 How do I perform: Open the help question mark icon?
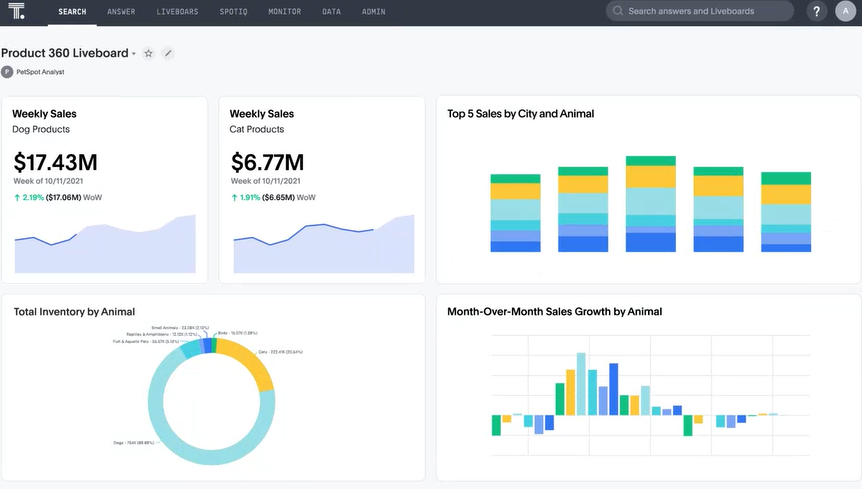tap(817, 12)
